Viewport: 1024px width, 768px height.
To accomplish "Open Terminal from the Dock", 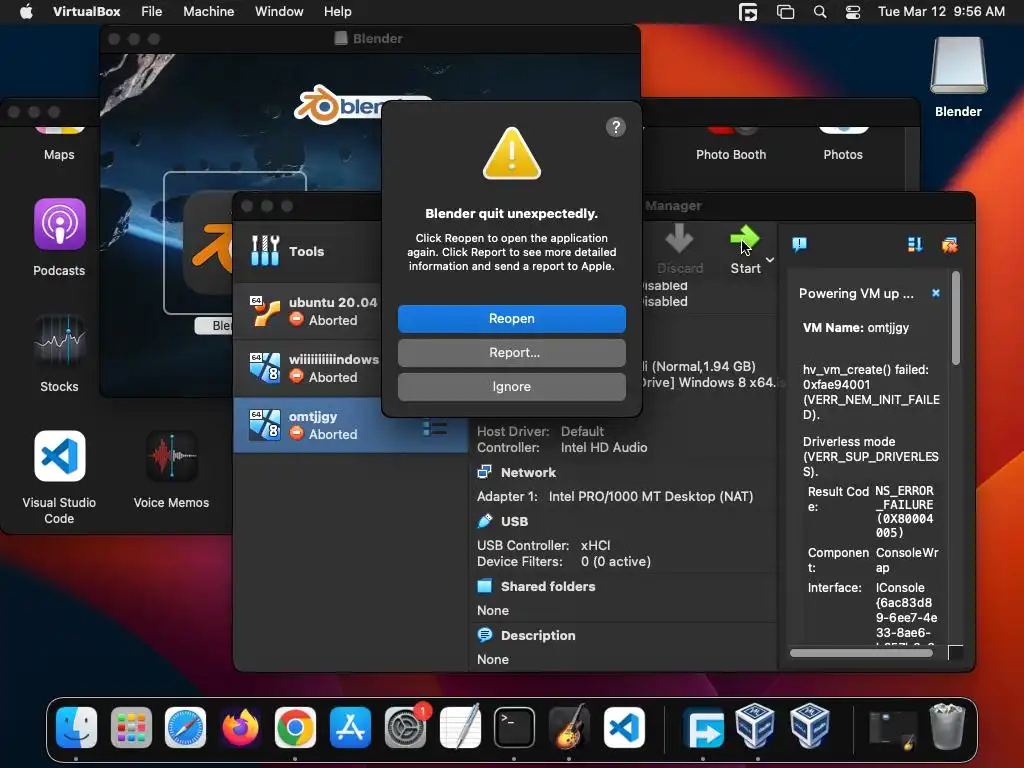I will (515, 728).
